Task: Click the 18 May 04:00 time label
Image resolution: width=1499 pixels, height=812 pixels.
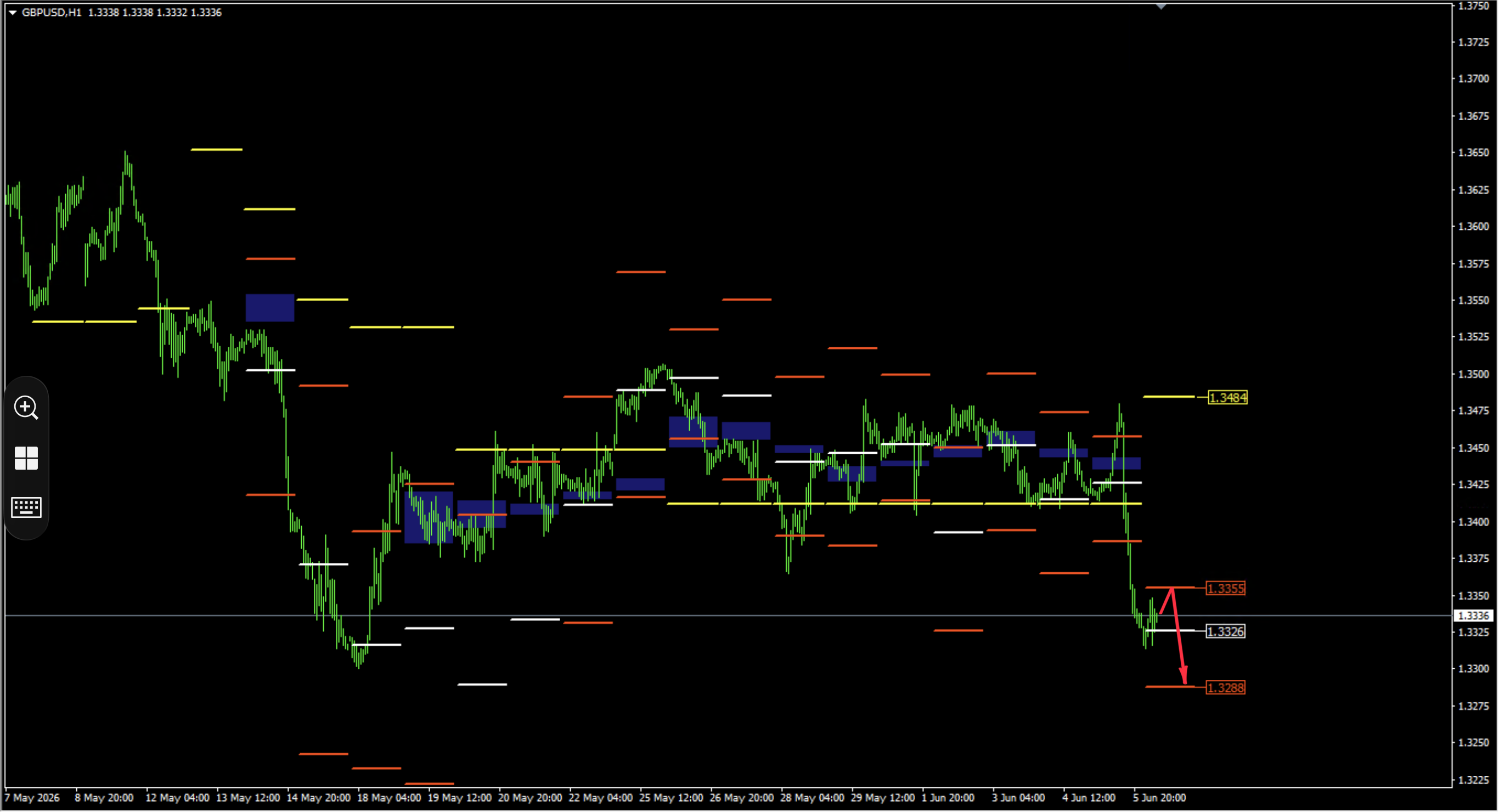Action: (388, 798)
